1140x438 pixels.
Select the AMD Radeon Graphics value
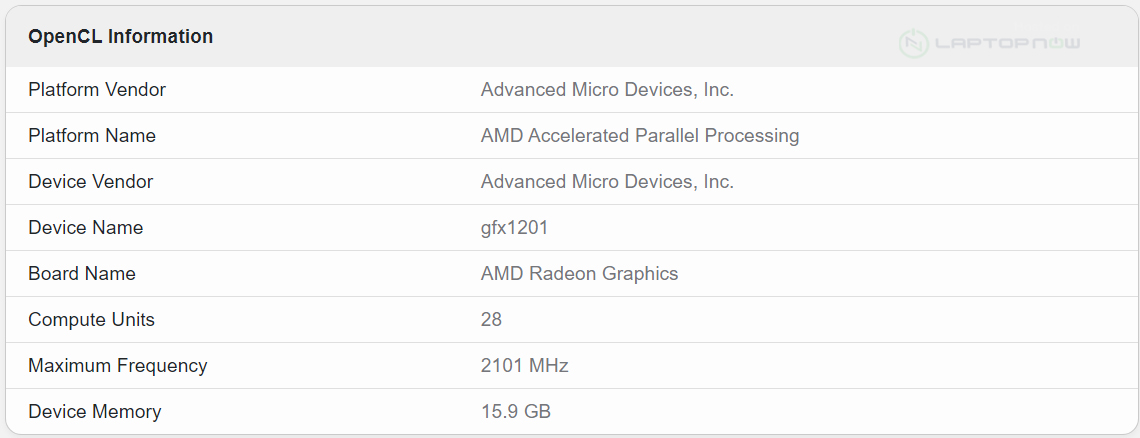(x=579, y=274)
